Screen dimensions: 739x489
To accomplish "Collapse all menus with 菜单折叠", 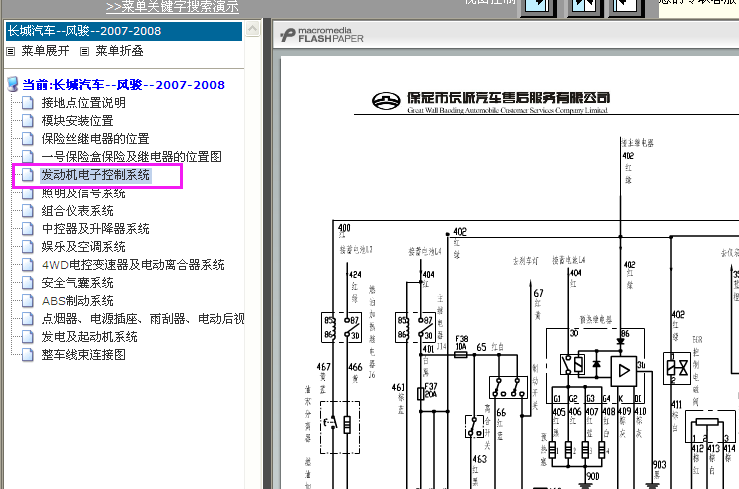I will click(x=119, y=51).
